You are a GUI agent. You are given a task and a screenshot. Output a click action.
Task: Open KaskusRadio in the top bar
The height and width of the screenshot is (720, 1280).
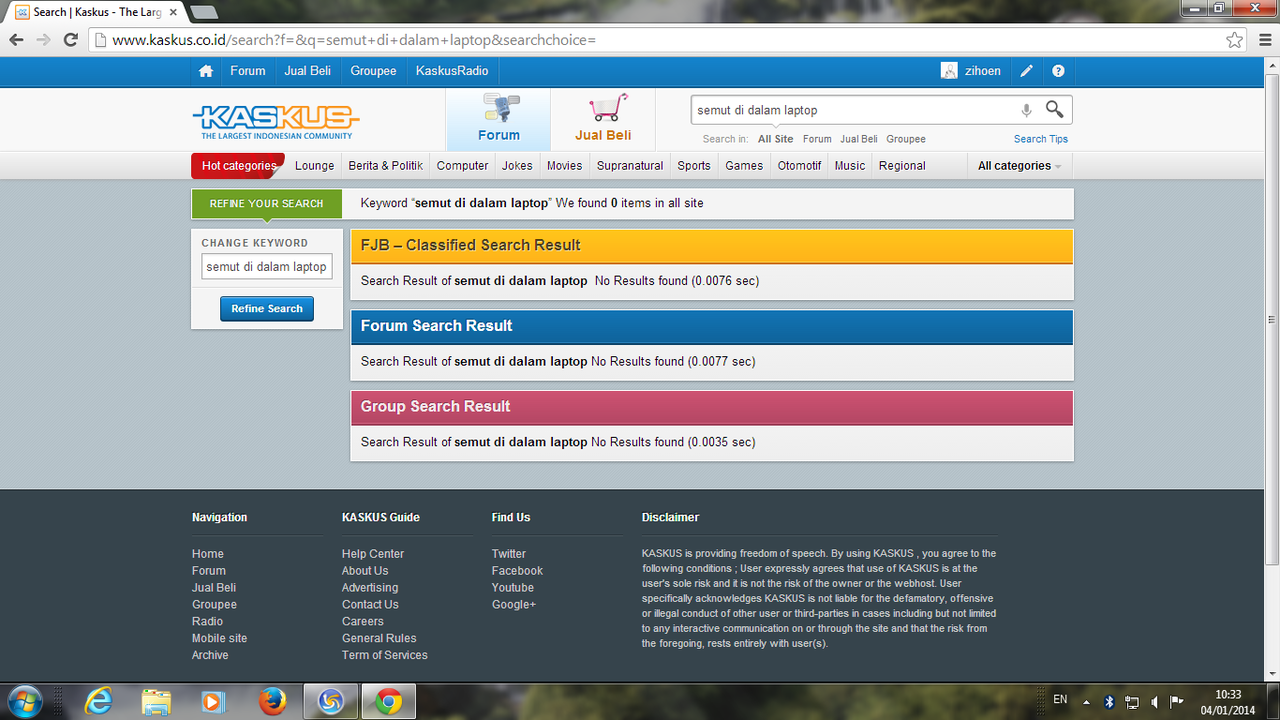pos(452,71)
